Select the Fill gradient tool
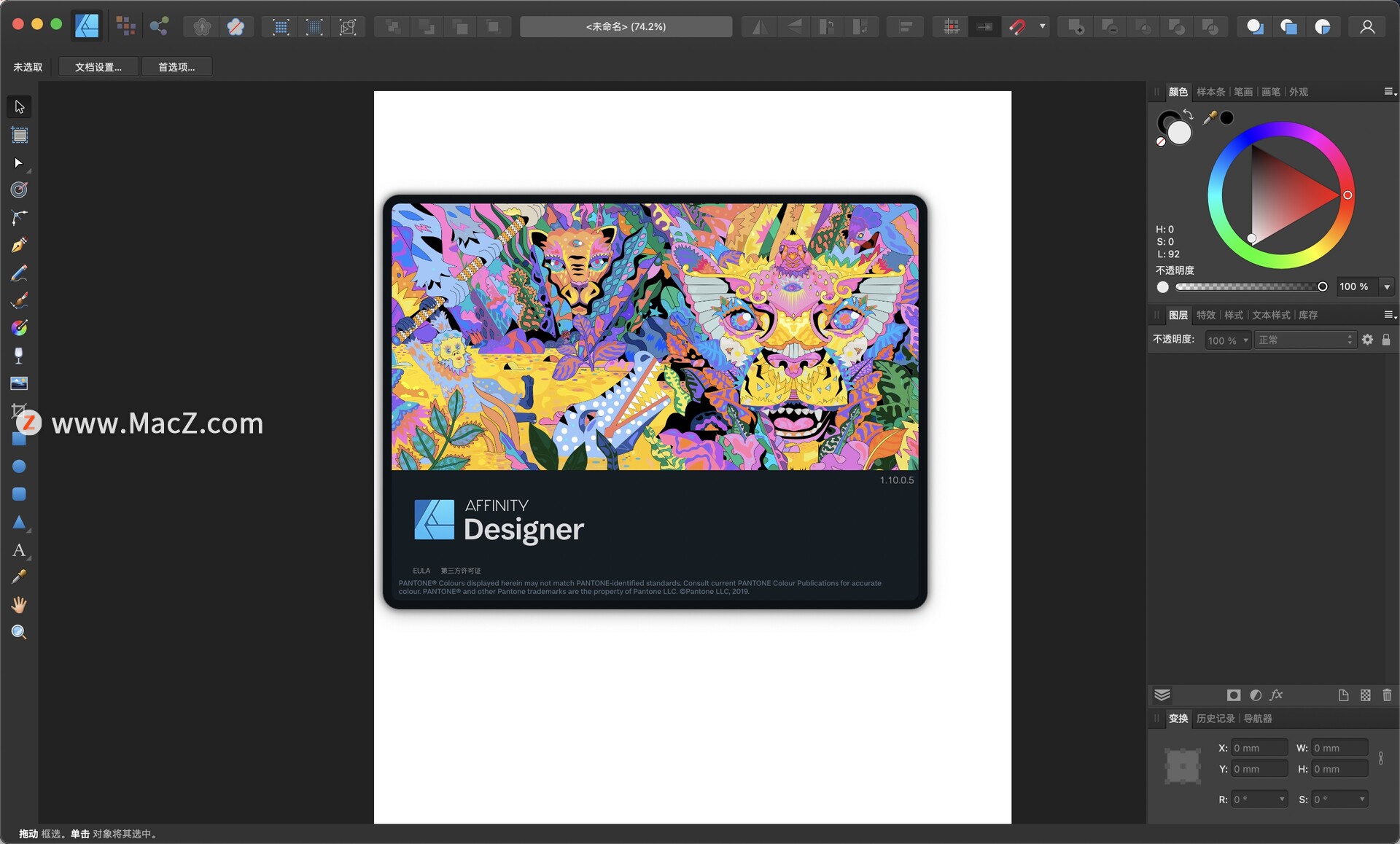The width and height of the screenshot is (1400, 844). pos(20,328)
